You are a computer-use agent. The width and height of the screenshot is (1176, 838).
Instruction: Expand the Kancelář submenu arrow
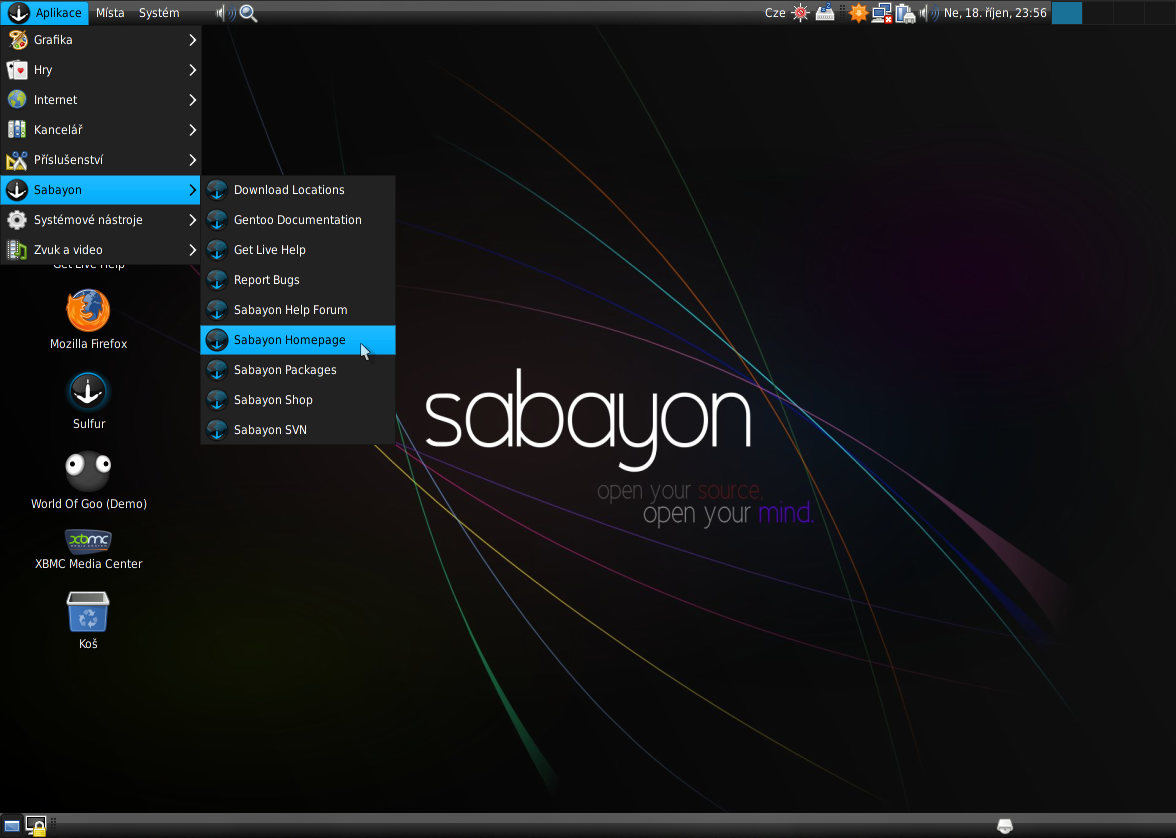(192, 130)
